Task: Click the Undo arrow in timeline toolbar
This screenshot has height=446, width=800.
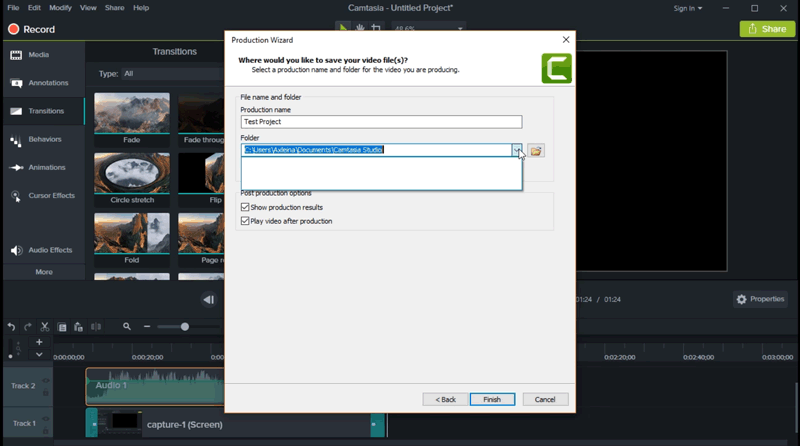Action: (x=11, y=326)
